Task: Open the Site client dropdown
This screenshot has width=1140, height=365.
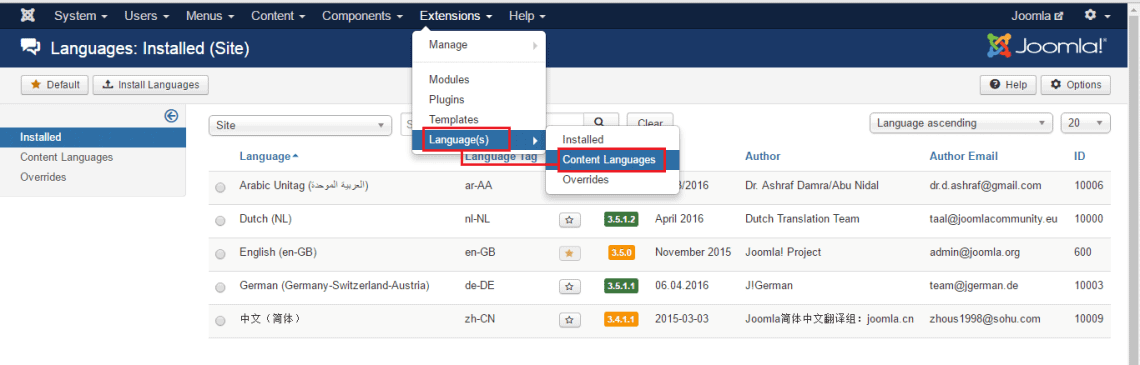Action: [300, 125]
